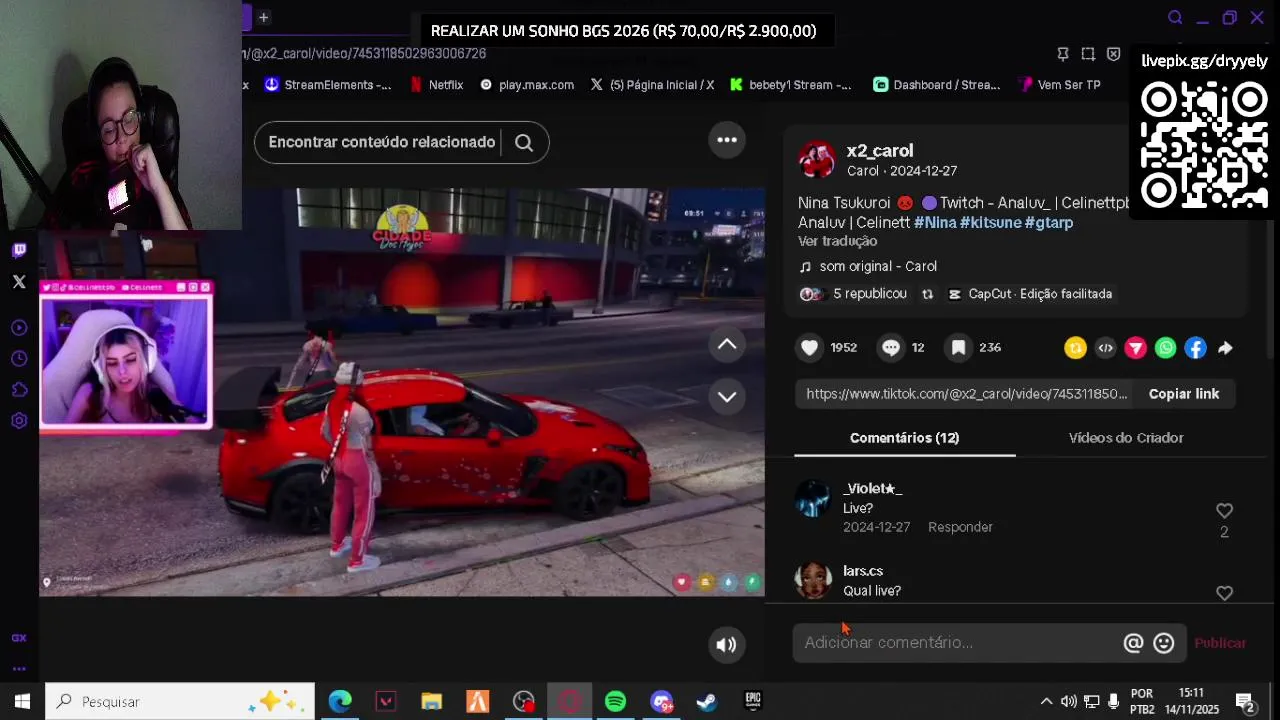
Task: Switch to Vídeos do Criador tab
Action: [x=1126, y=438]
